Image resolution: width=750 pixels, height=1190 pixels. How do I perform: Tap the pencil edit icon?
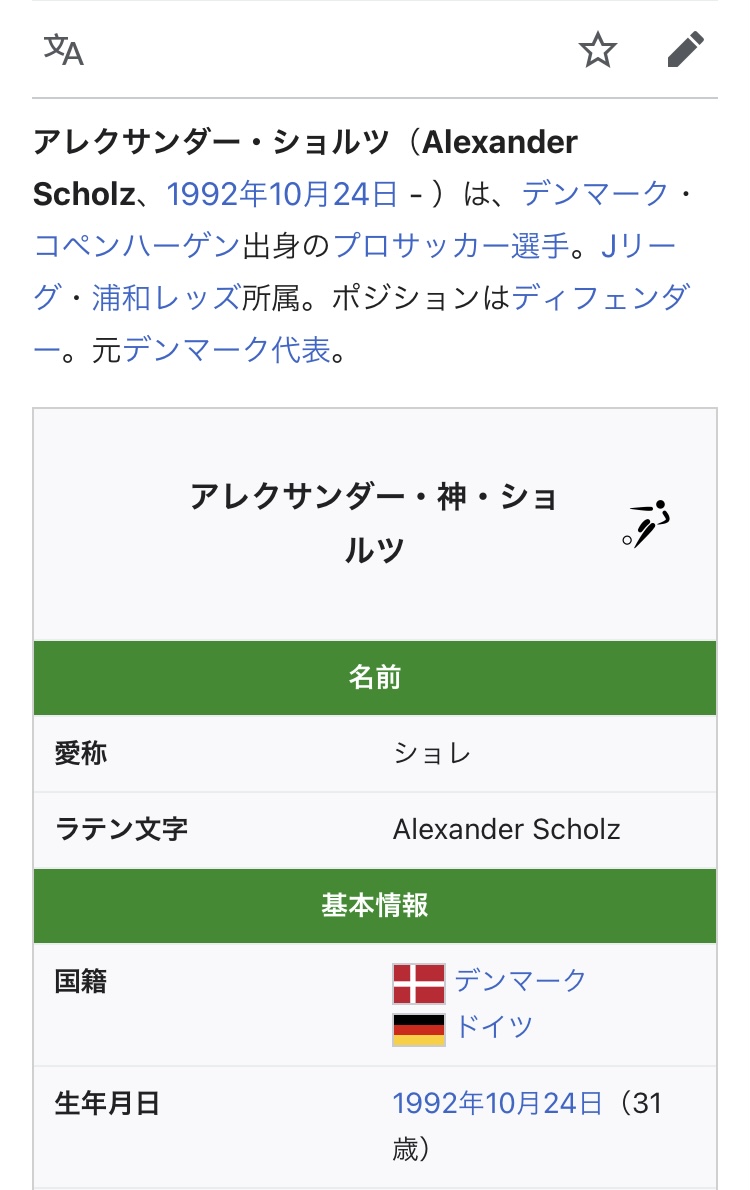pos(686,49)
